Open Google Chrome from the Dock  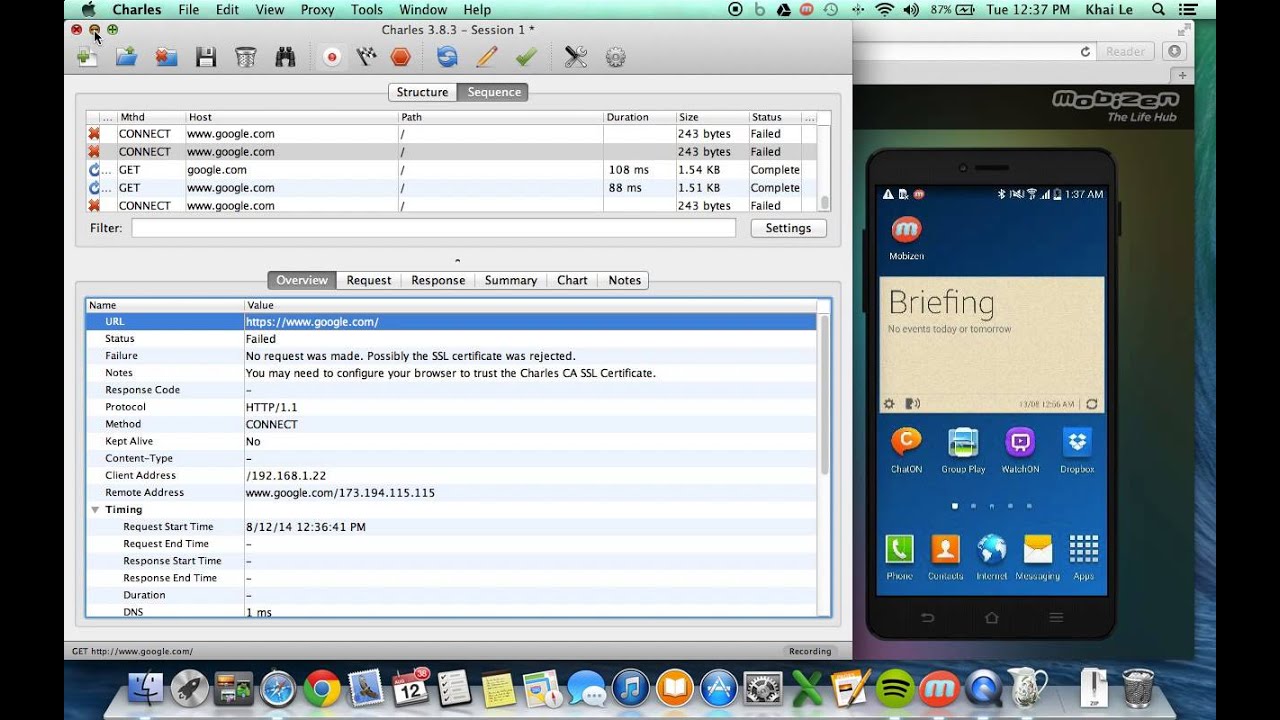322,688
